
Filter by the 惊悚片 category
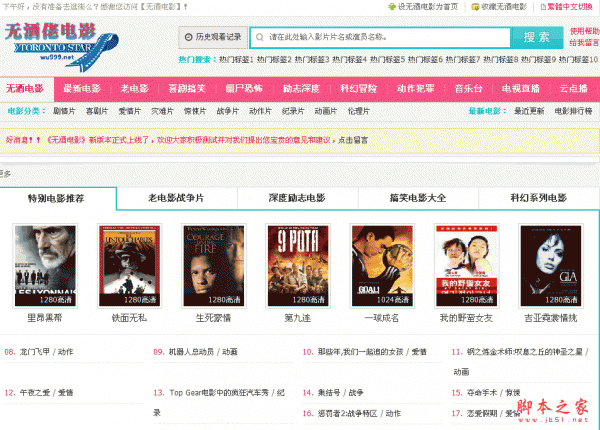(x=195, y=111)
